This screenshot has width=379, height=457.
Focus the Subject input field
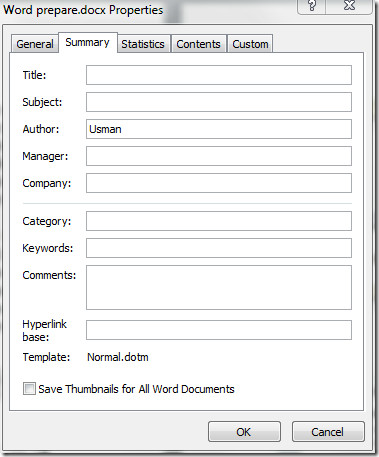219,102
